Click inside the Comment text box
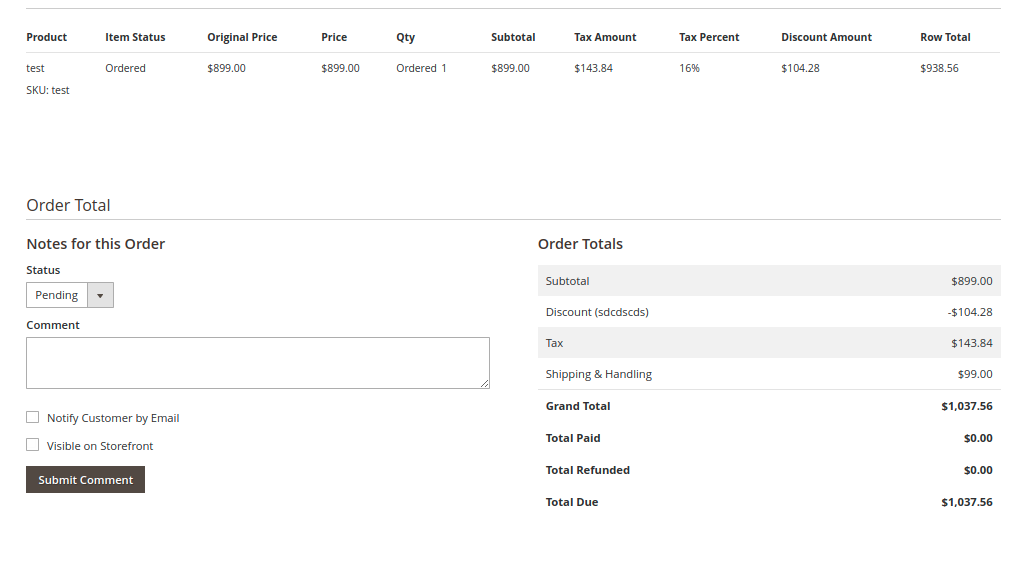The image size is (1015, 579). click(257, 362)
